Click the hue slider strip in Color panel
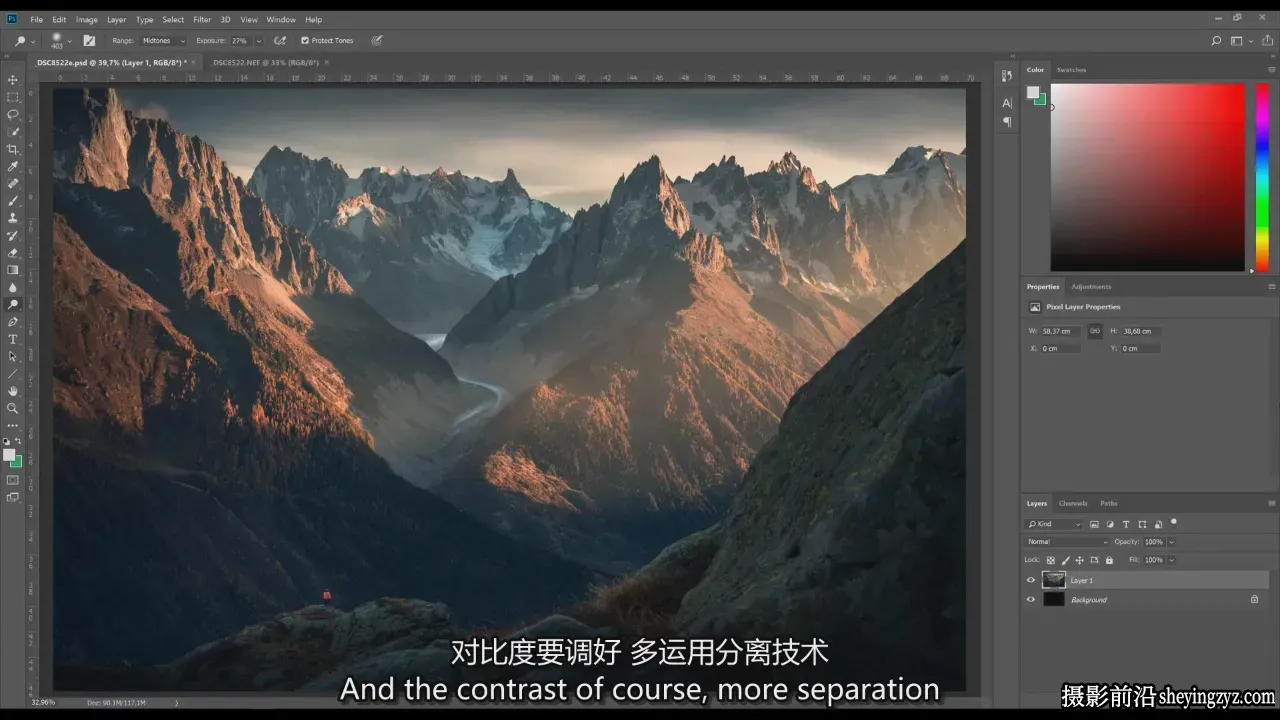 click(1262, 177)
